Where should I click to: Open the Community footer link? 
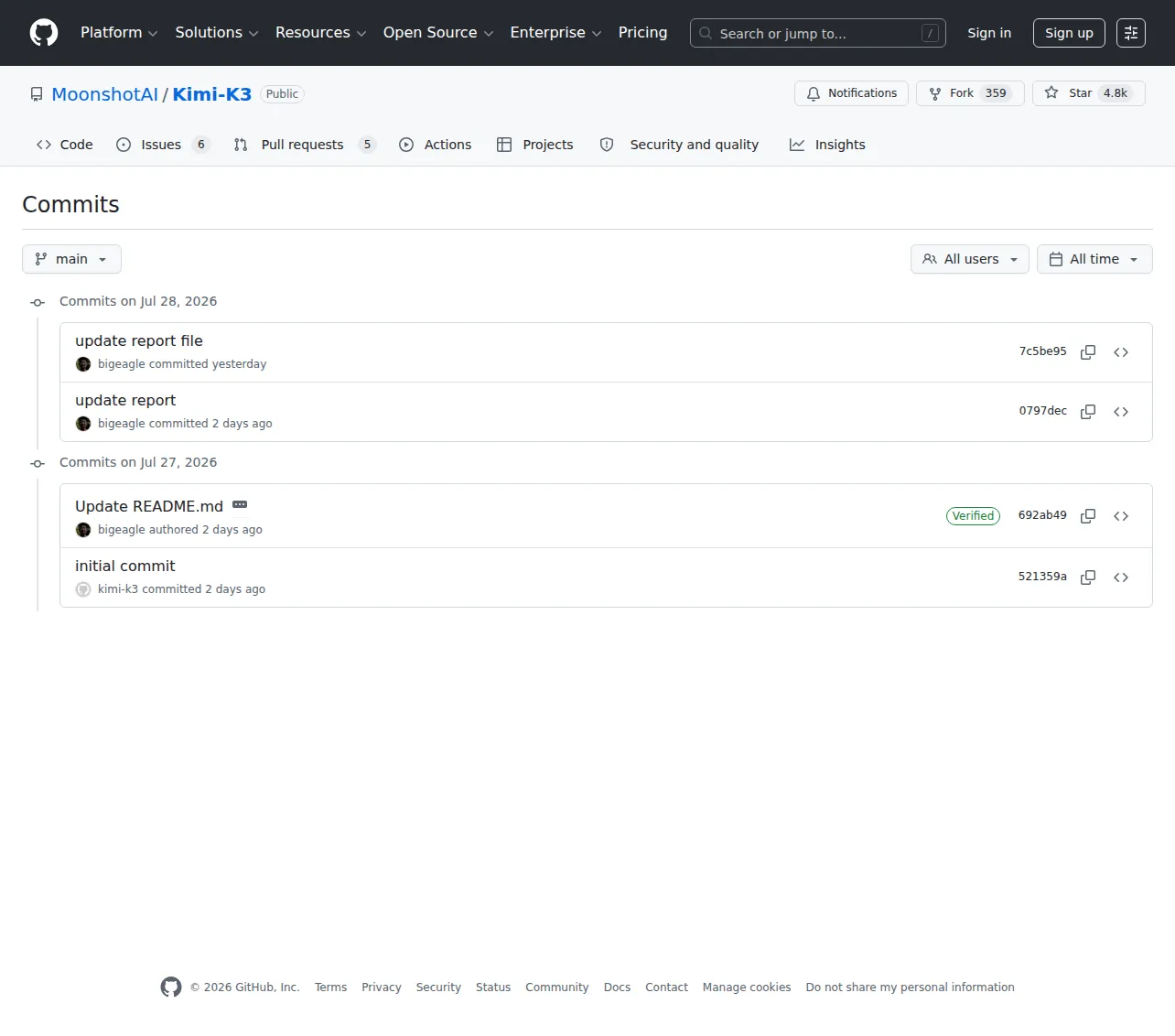point(557,987)
